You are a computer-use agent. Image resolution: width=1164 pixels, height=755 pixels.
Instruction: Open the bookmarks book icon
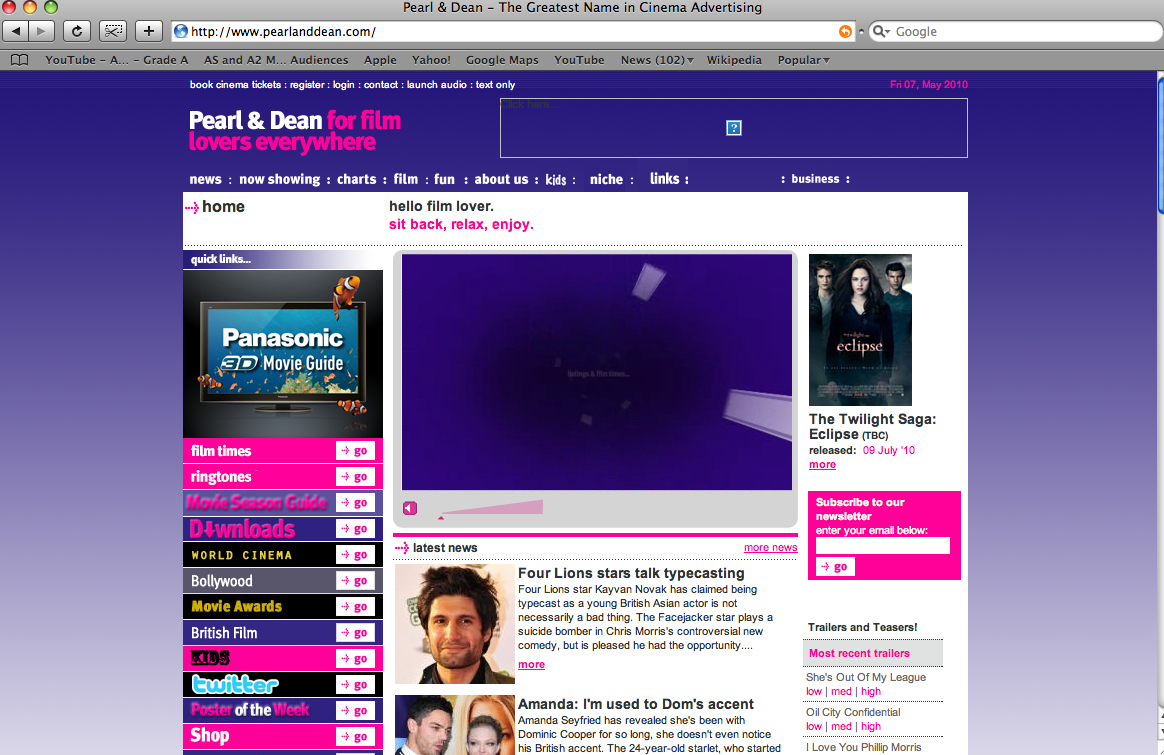click(x=20, y=60)
